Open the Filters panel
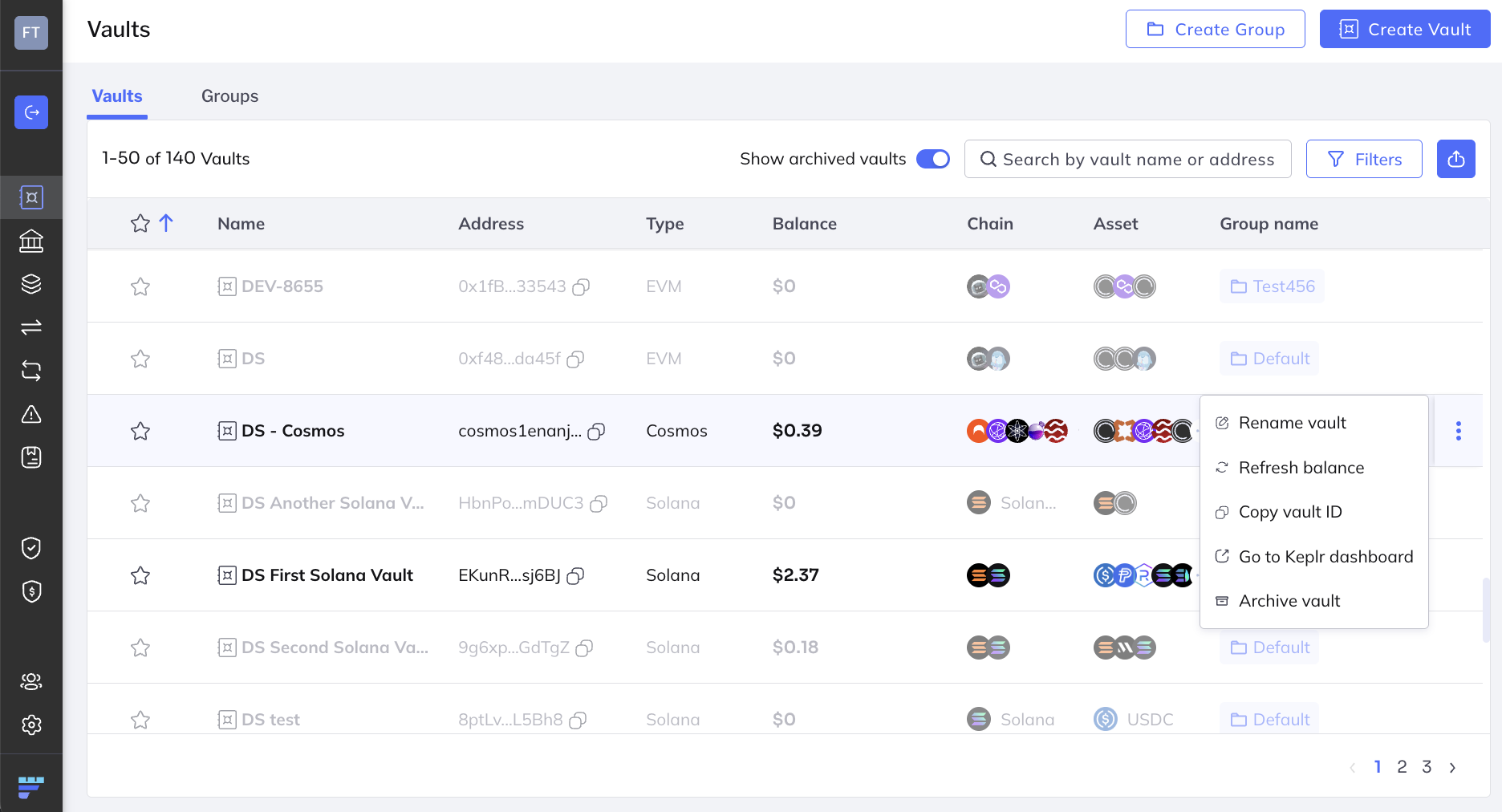The image size is (1502, 812). 1364,159
